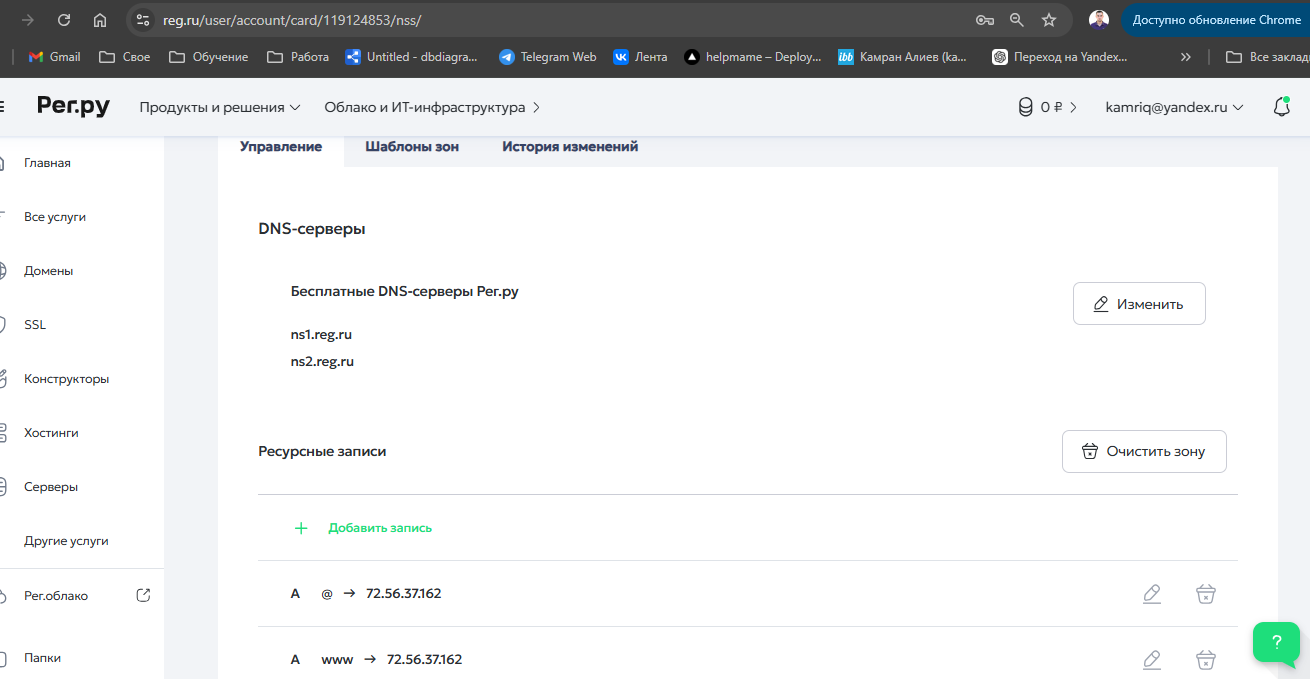Open the green help question button
The image size is (1310, 679).
pos(1276,642)
